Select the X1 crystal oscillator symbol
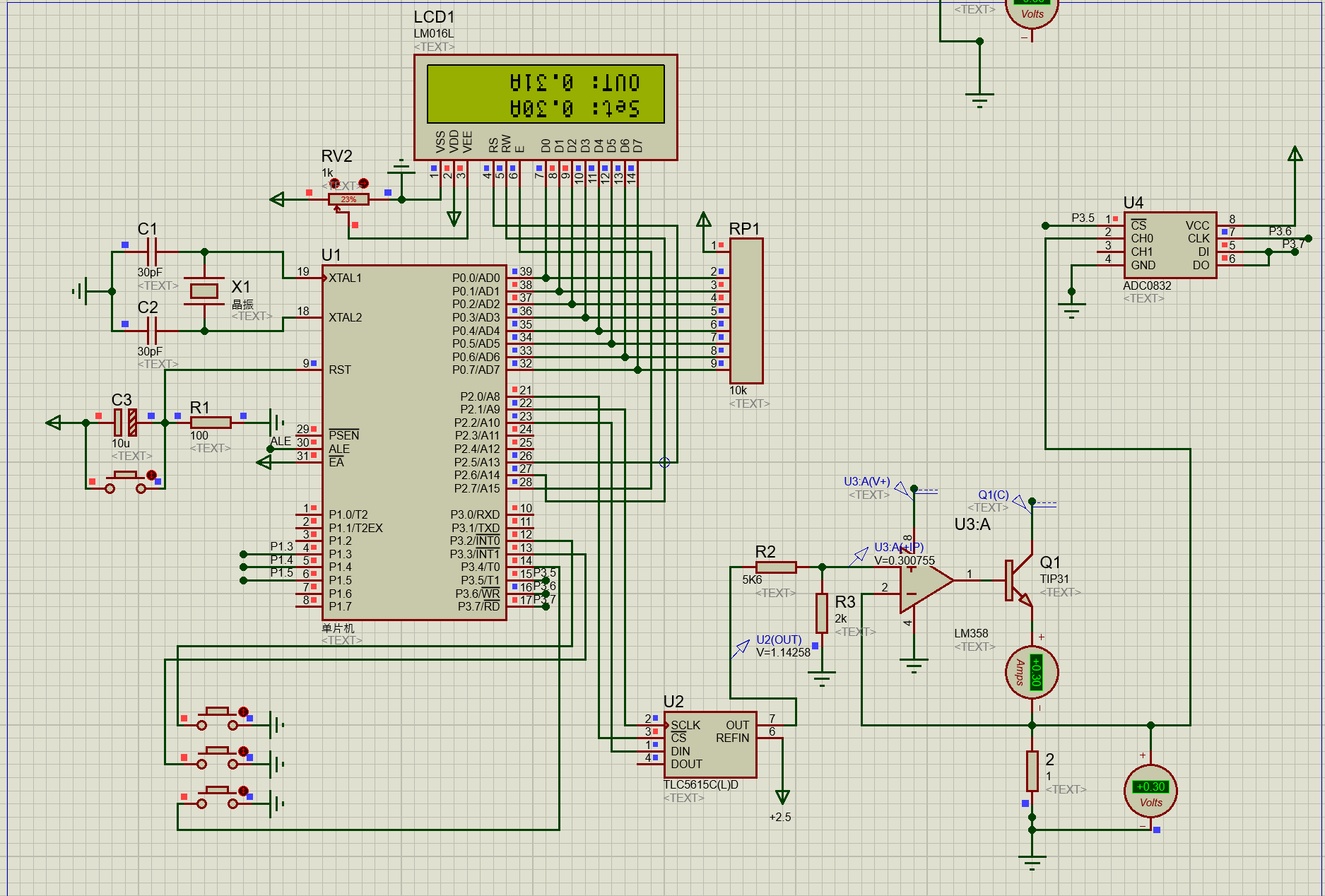Image resolution: width=1325 pixels, height=896 pixels. coord(204,290)
